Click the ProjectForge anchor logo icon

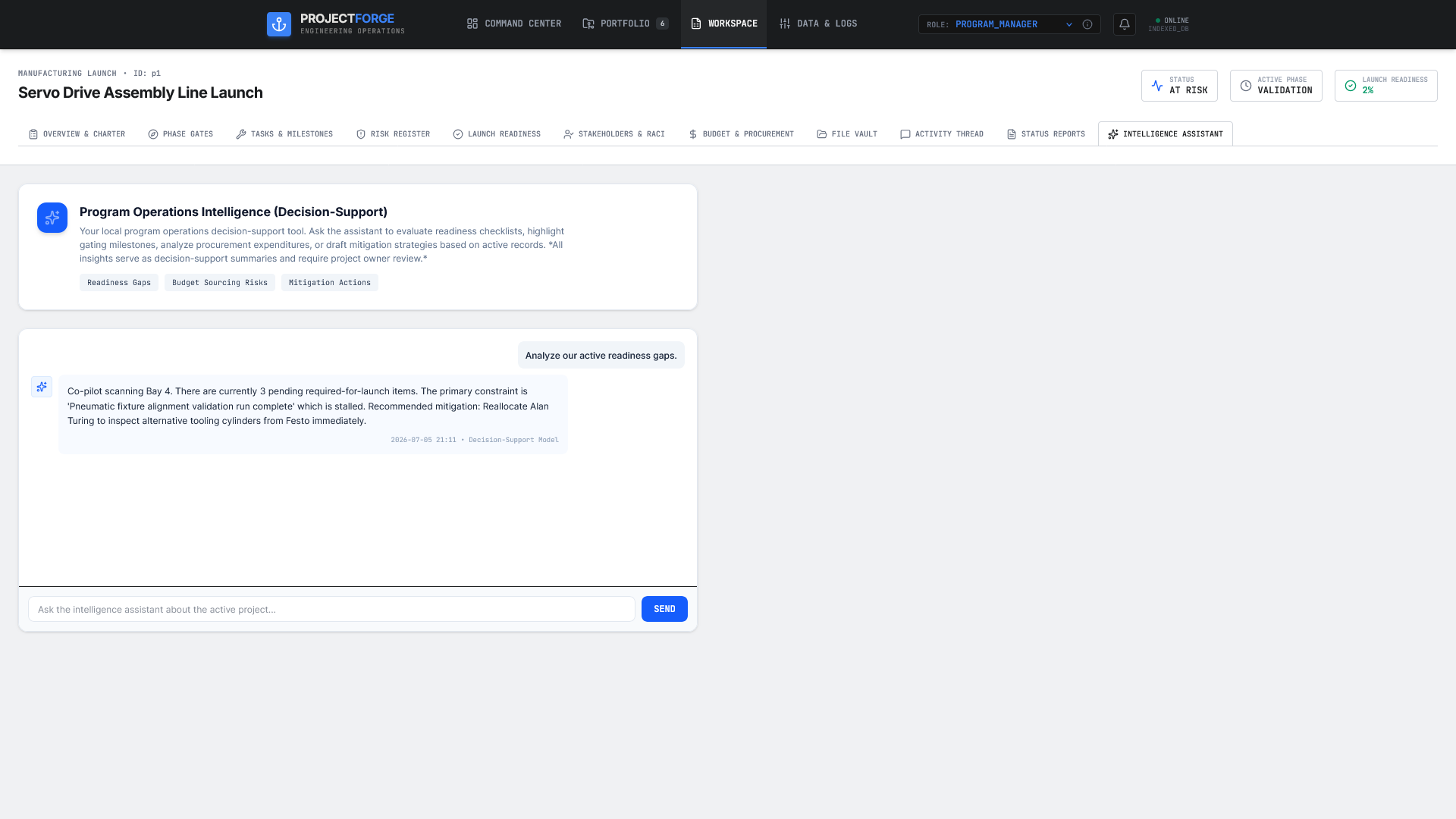point(279,24)
